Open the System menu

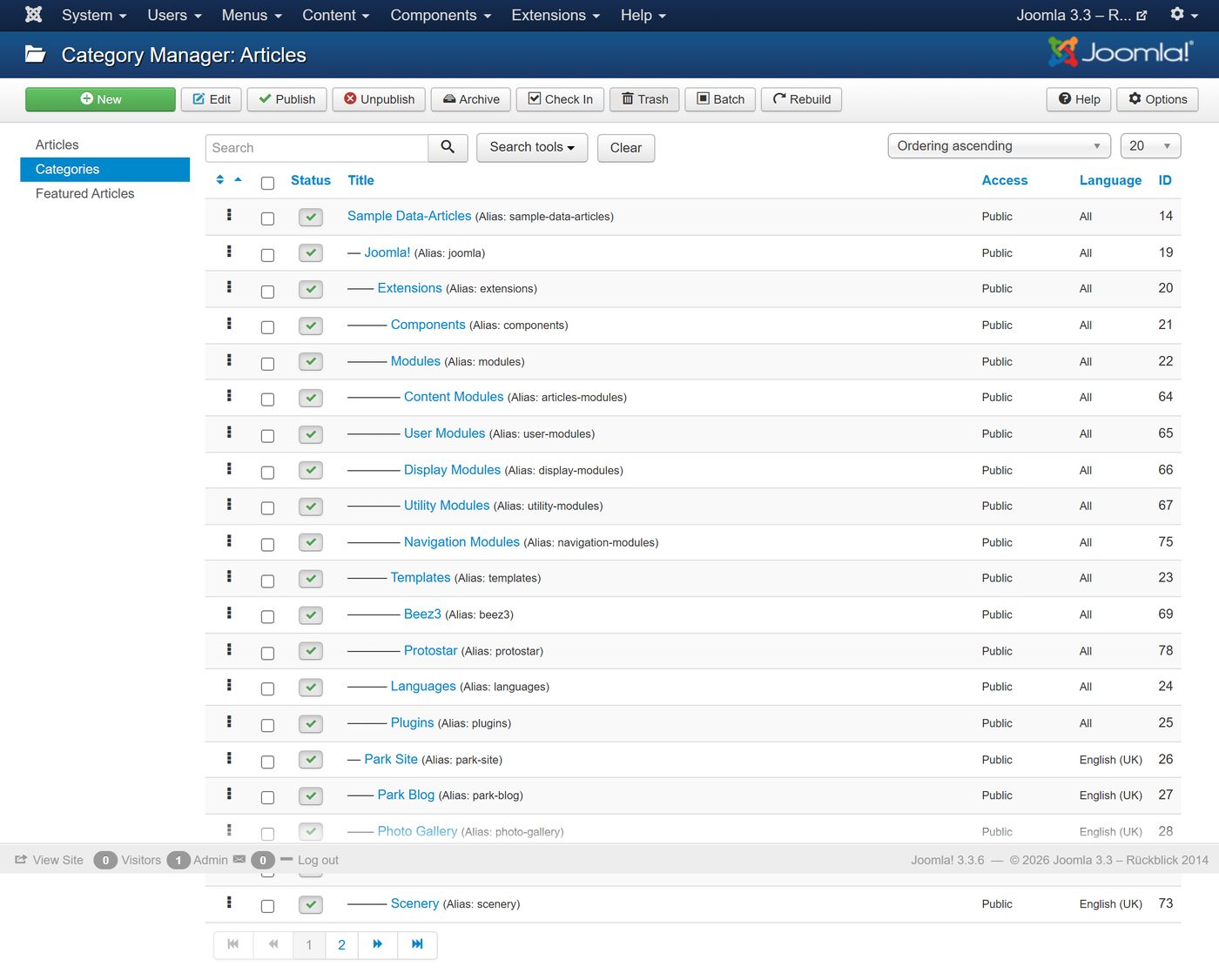click(x=94, y=15)
